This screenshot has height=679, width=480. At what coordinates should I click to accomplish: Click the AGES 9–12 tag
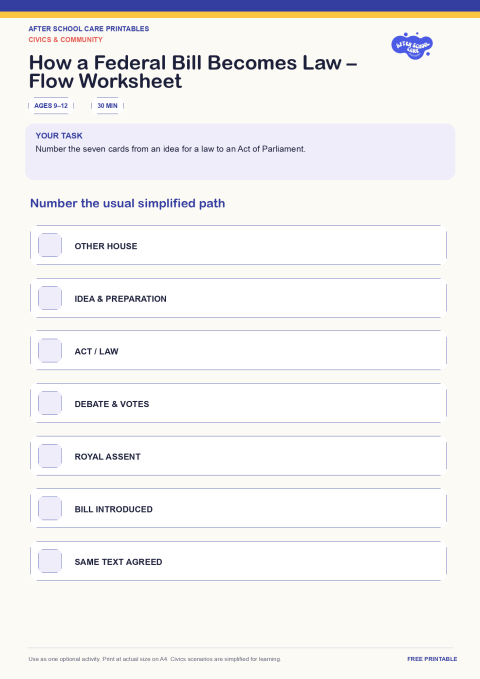tap(51, 106)
